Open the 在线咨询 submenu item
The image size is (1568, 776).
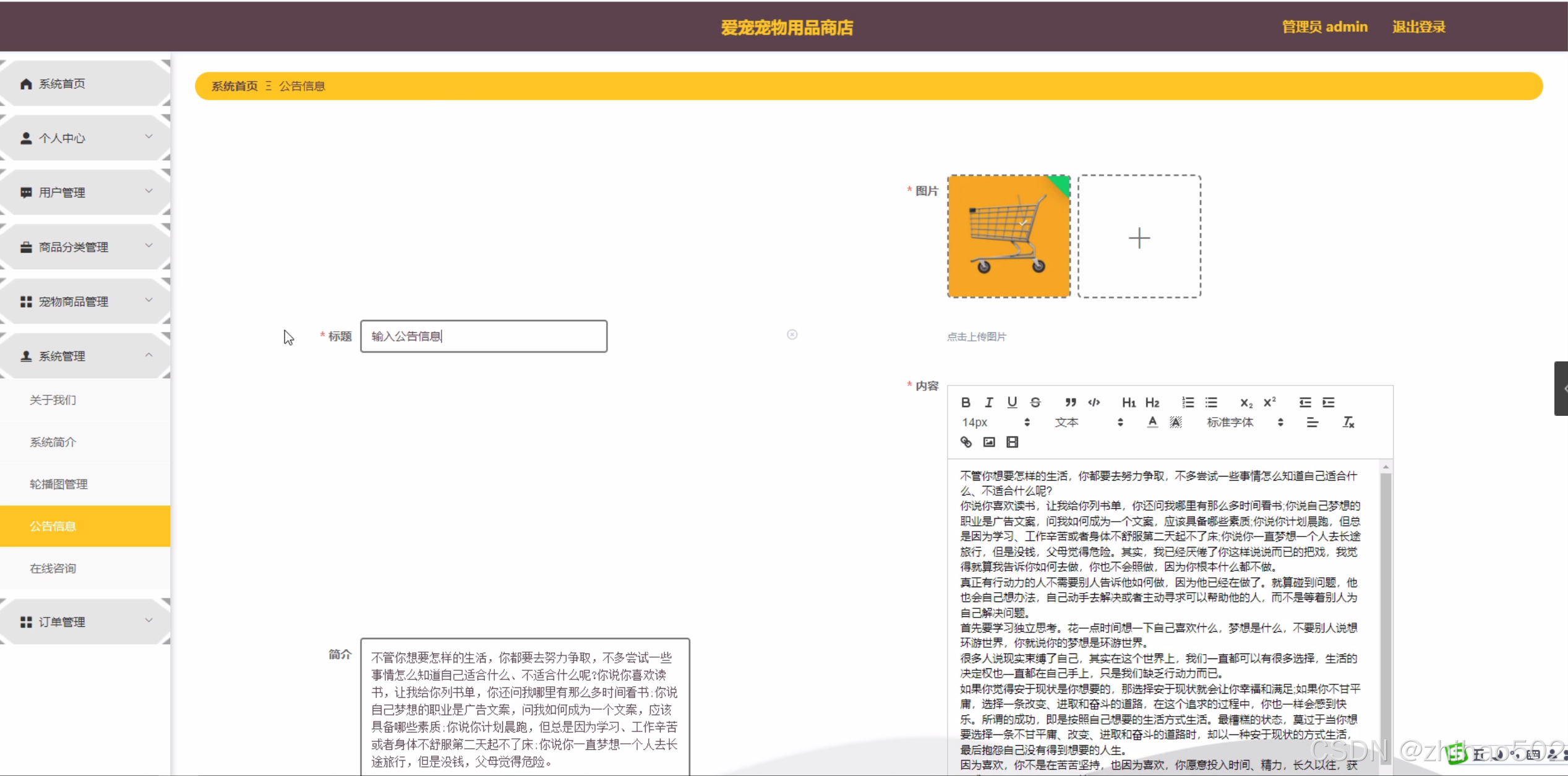pyautogui.click(x=85, y=568)
